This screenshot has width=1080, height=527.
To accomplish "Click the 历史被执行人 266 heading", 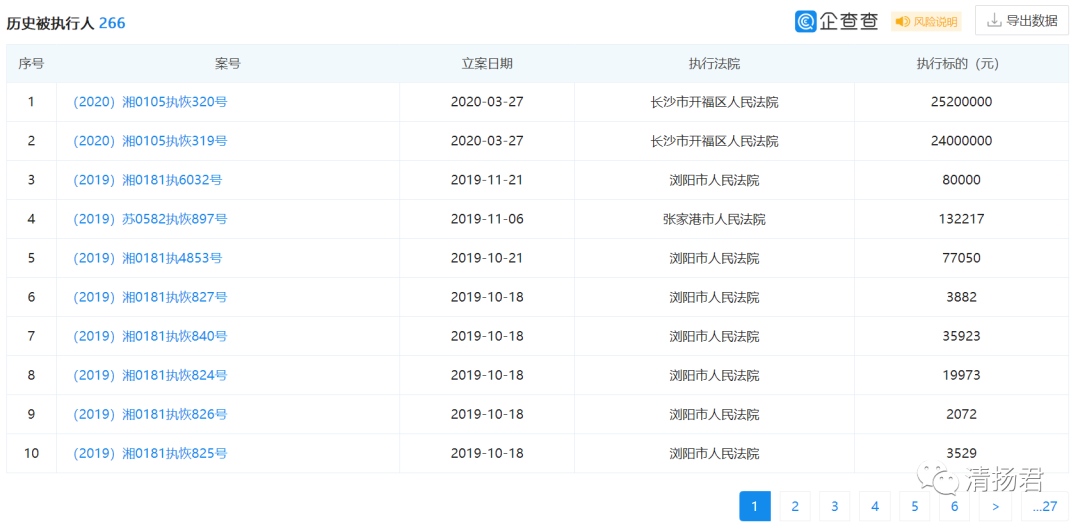I will pyautogui.click(x=66, y=23).
